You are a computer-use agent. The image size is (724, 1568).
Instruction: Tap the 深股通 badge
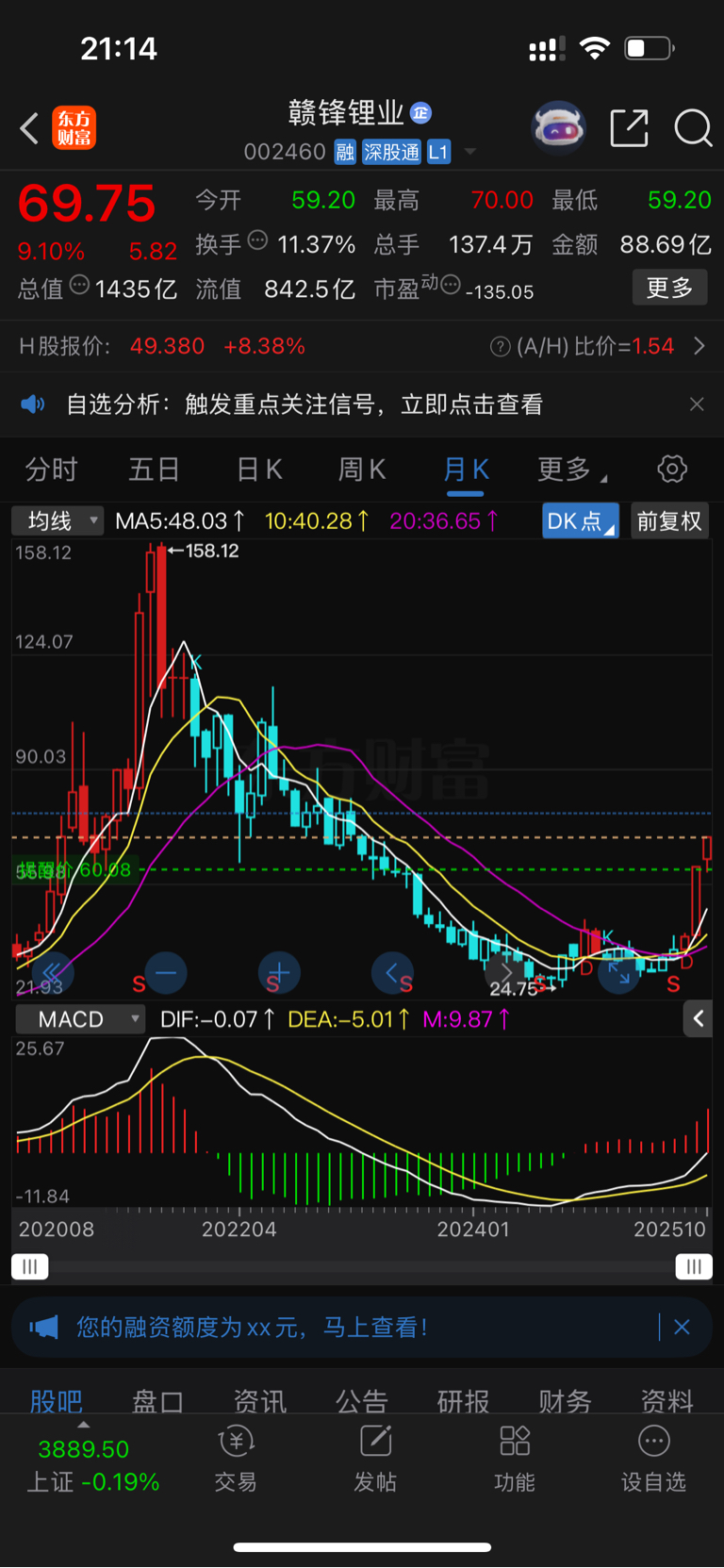[392, 152]
